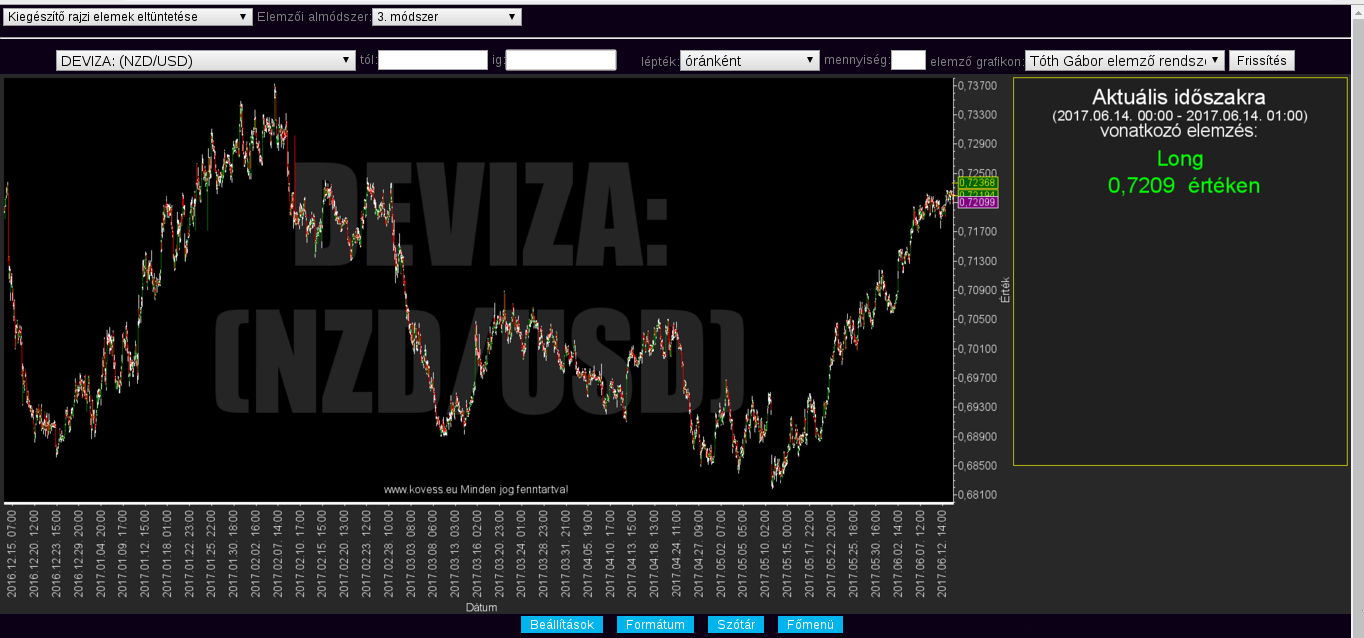Open the DEVIZA: (NZD/USD) instrument selector
Screen dimensions: 1364x638
(x=206, y=61)
